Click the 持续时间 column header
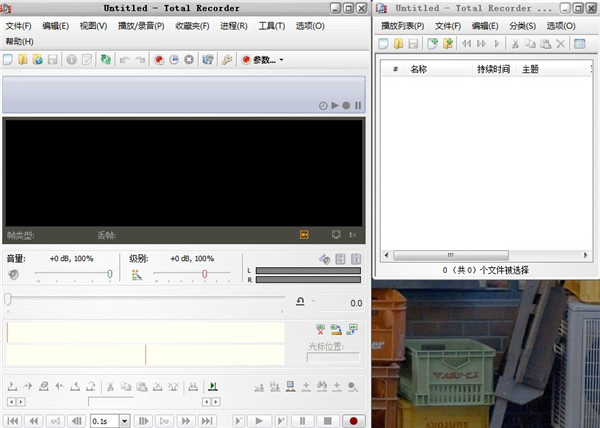The image size is (600, 428). coord(493,70)
